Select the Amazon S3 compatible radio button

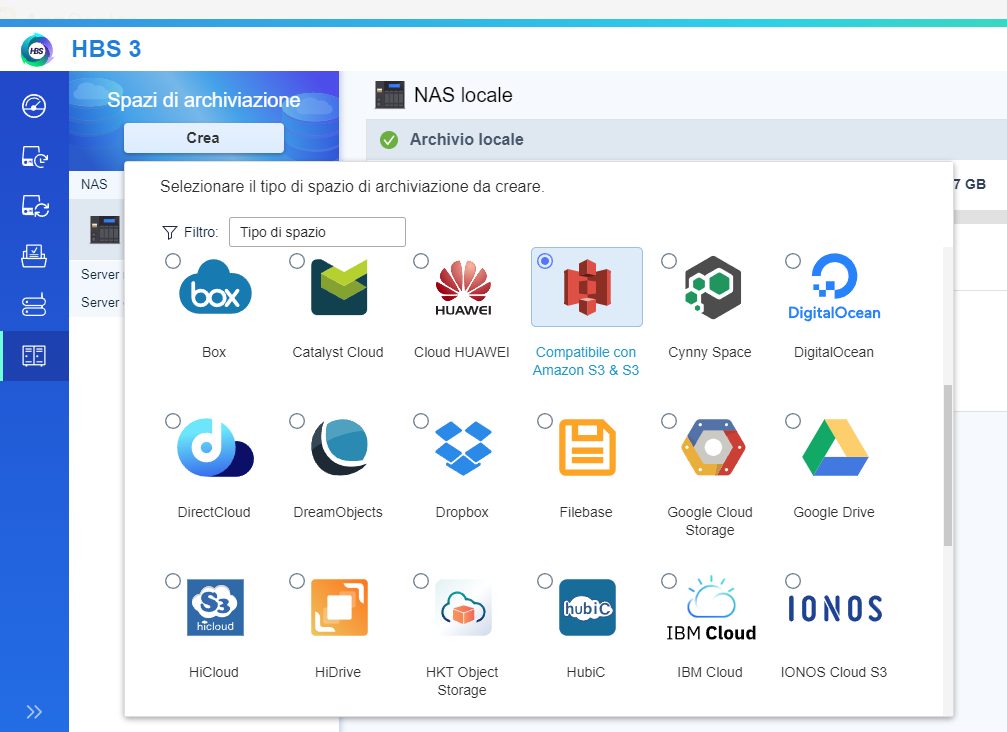pos(545,261)
